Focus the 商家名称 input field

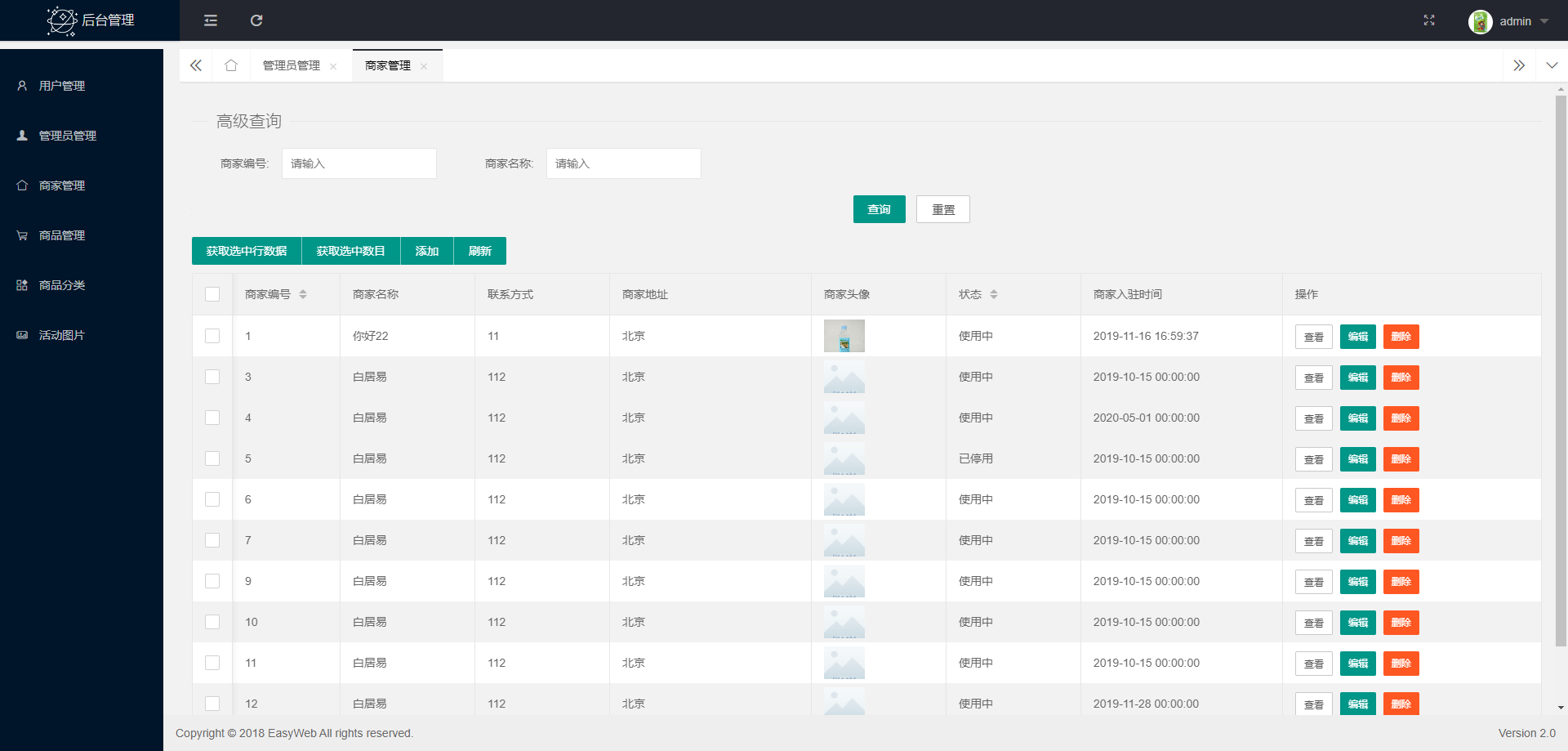624,163
